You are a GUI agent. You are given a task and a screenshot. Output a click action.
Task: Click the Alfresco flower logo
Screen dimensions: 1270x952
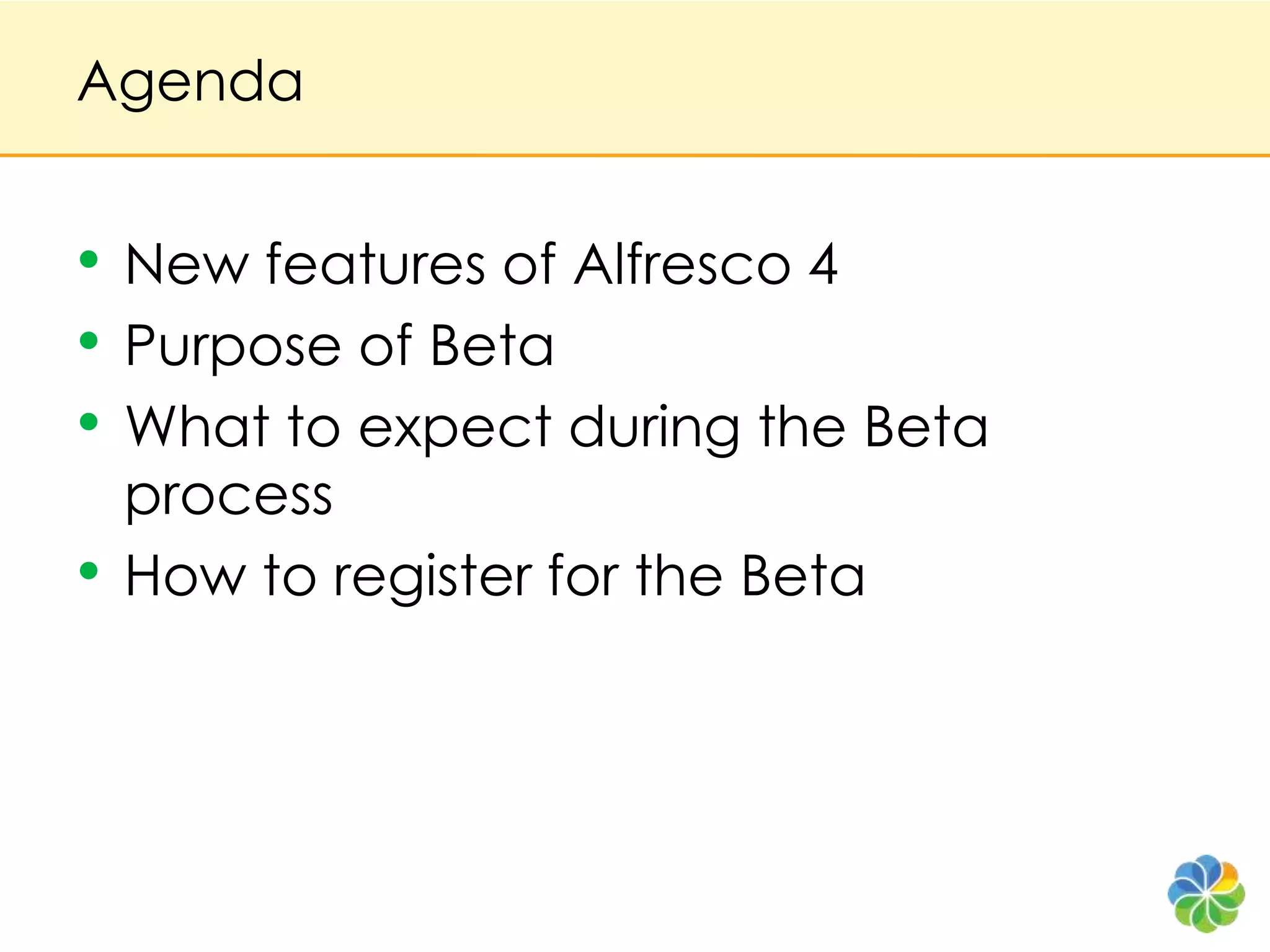1206,894
